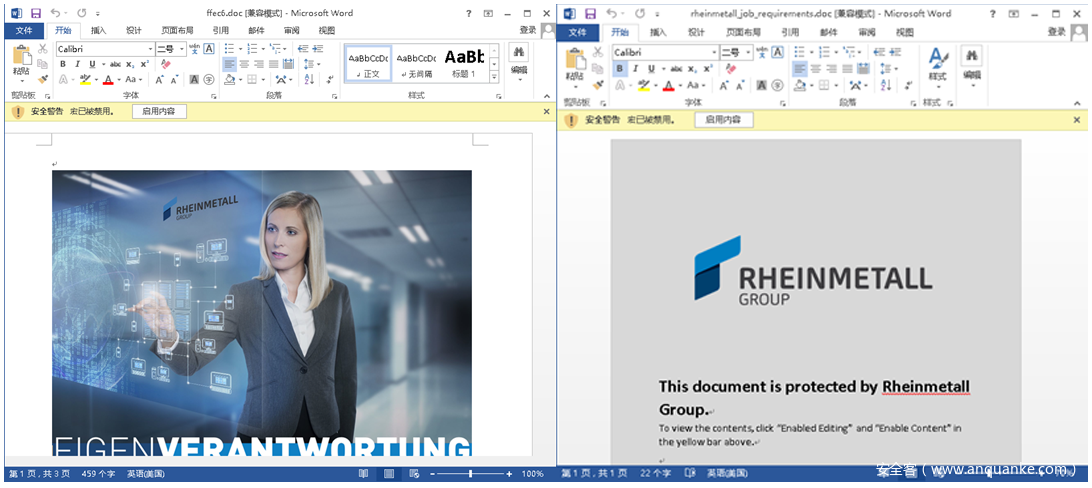Click the bullet list icon in ffec6.doc
This screenshot has height=488, width=1092.
pos(228,49)
